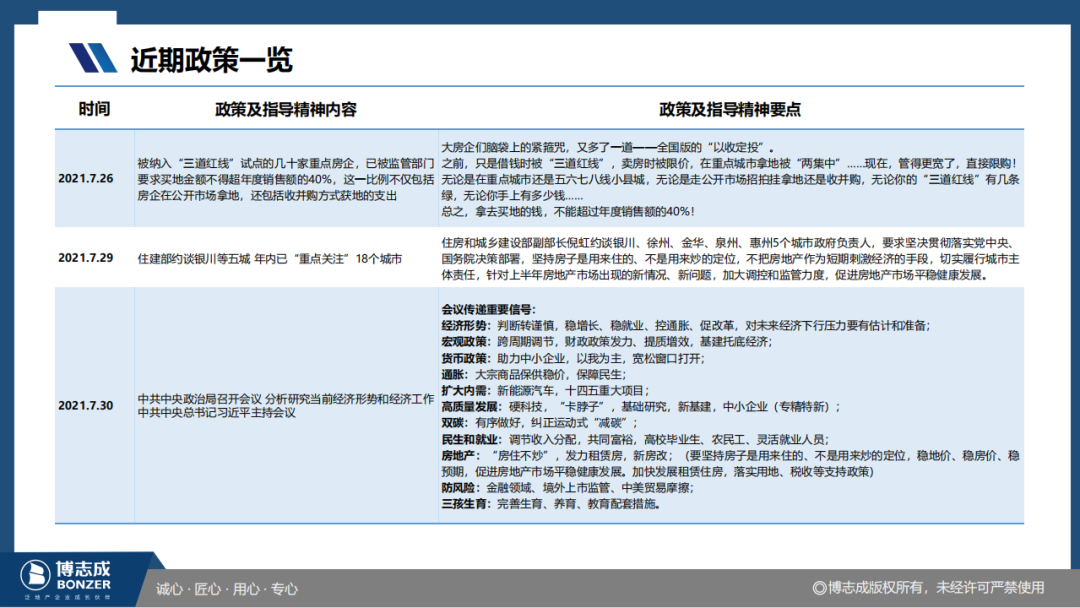The image size is (1080, 608).
Task: Click the 2021.7.29 date cell
Action: pos(86,258)
